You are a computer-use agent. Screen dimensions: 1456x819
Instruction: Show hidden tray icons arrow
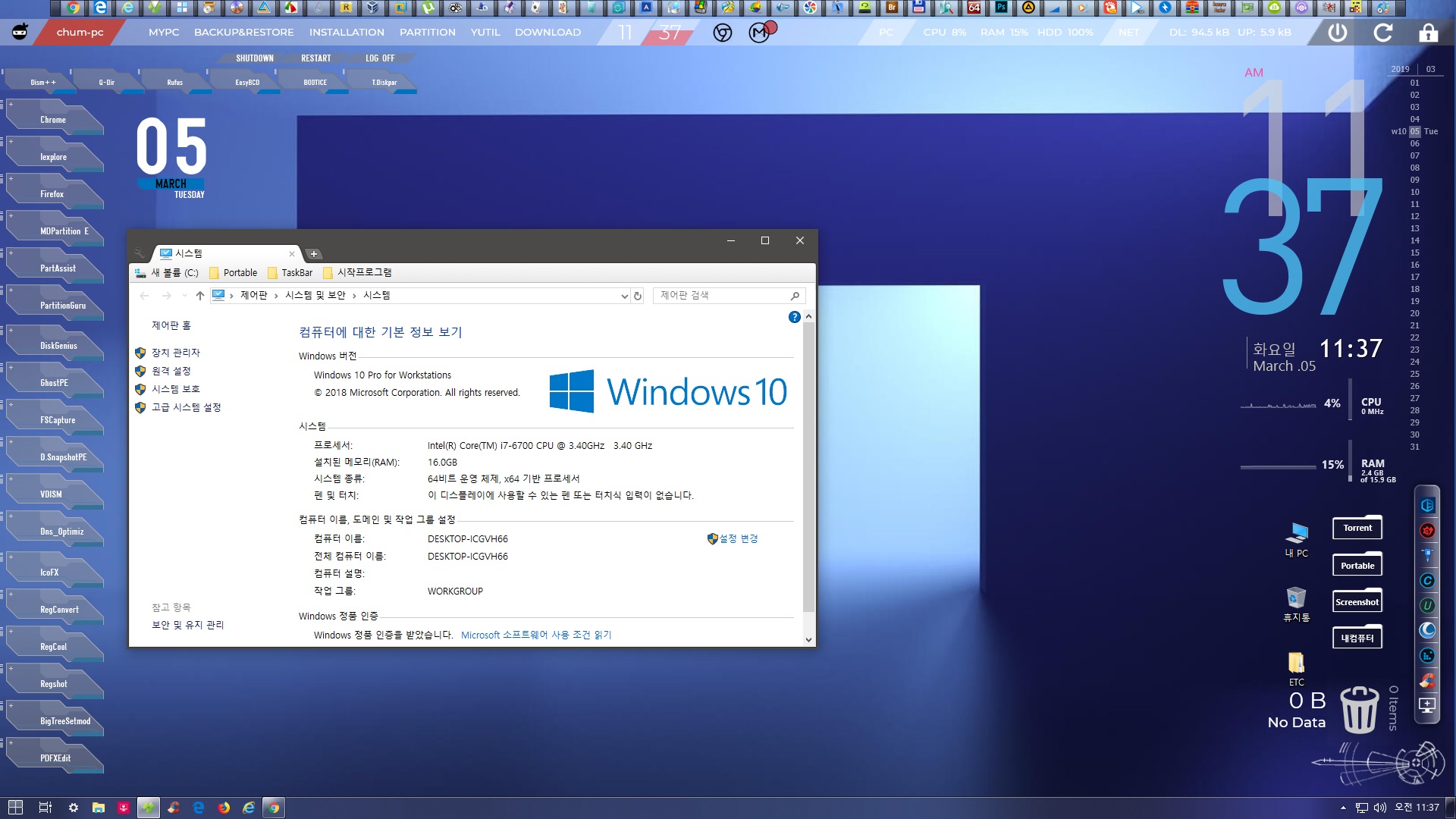click(x=1343, y=808)
